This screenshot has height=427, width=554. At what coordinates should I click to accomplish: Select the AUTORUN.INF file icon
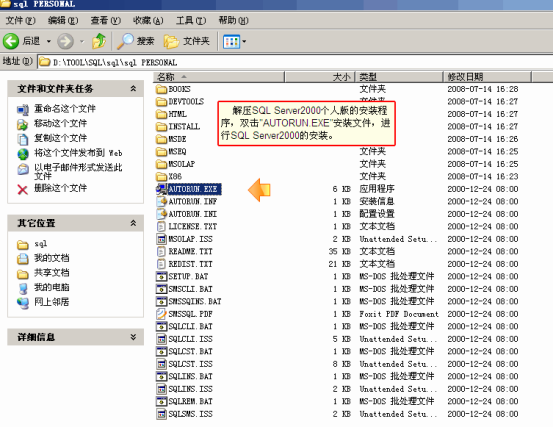pos(161,202)
